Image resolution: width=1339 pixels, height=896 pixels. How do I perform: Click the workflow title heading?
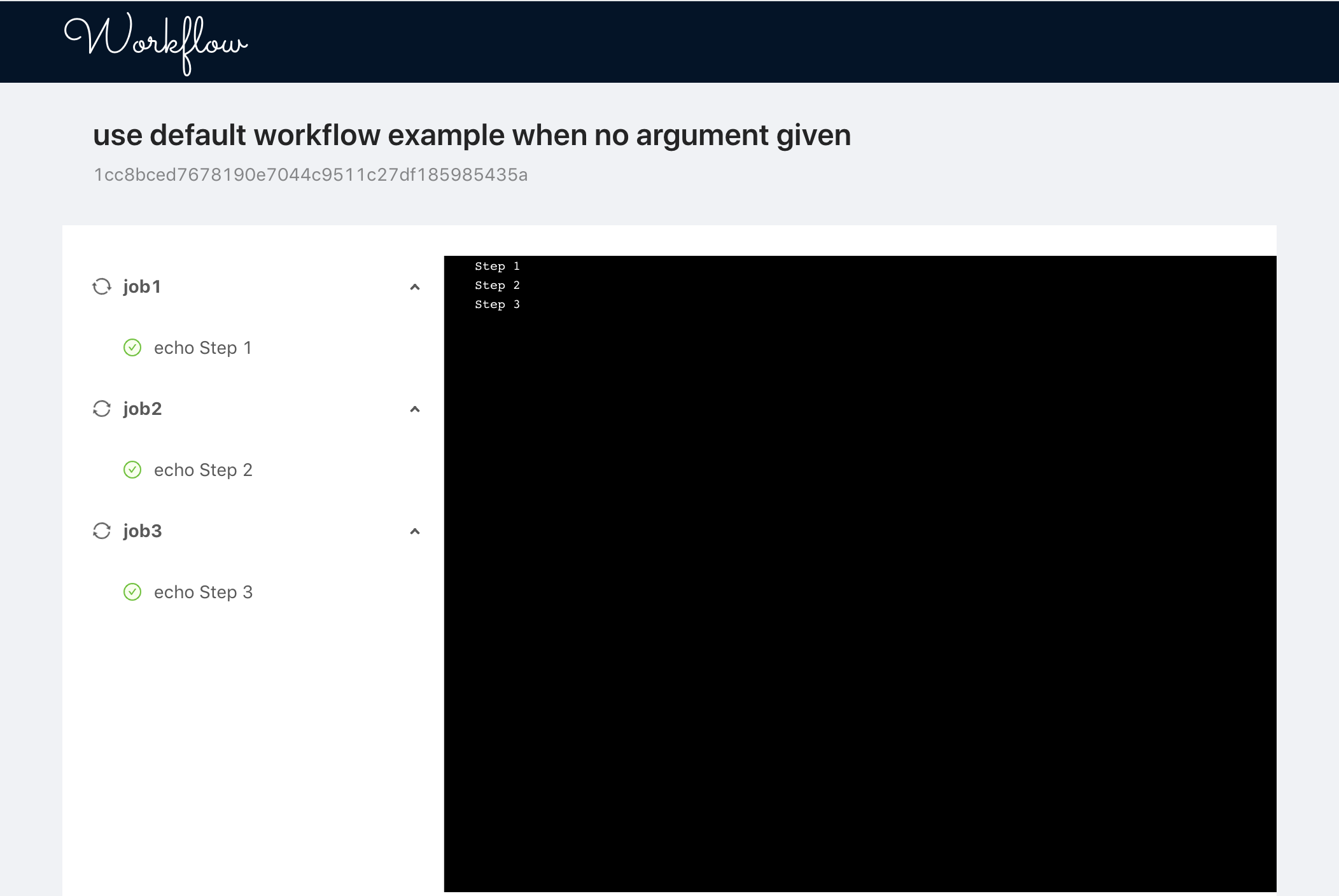tap(472, 135)
